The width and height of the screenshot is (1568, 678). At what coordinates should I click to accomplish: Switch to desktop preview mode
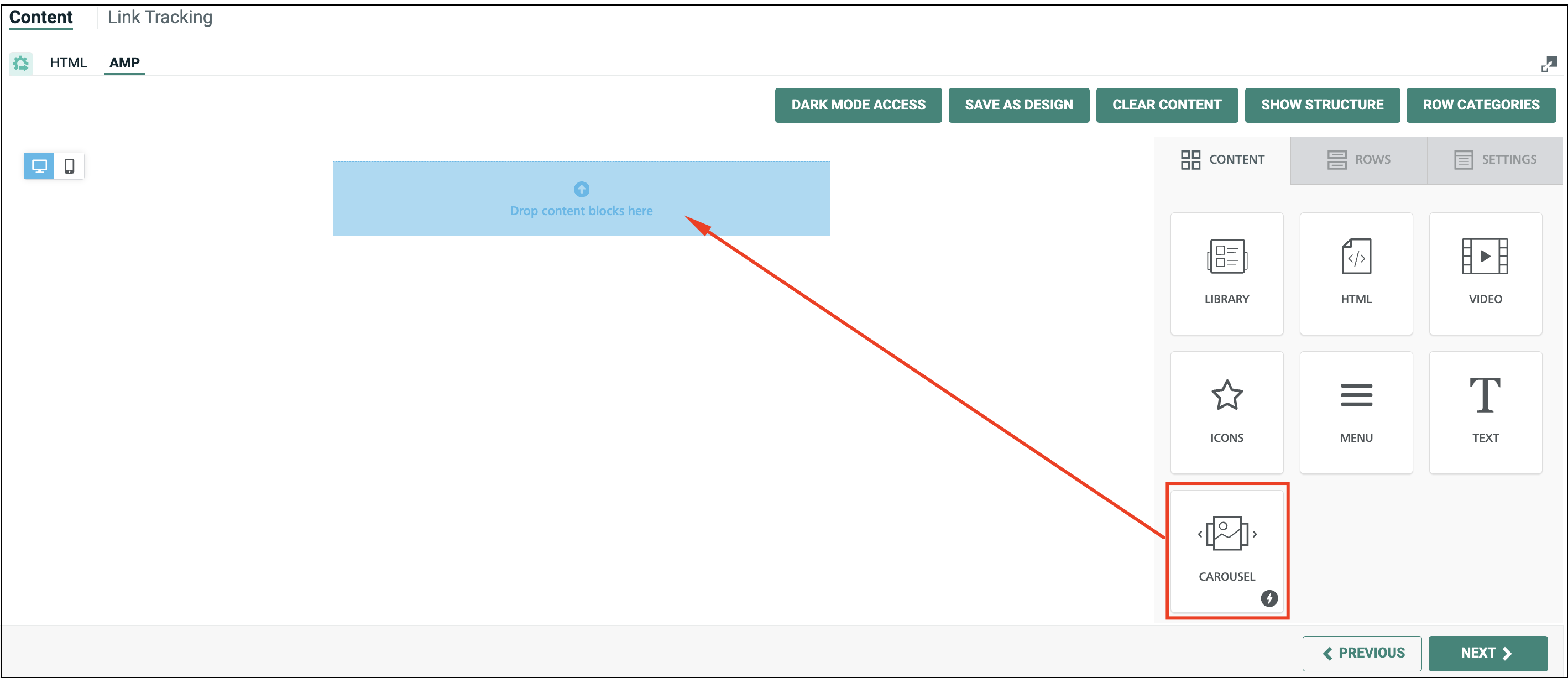tap(40, 165)
